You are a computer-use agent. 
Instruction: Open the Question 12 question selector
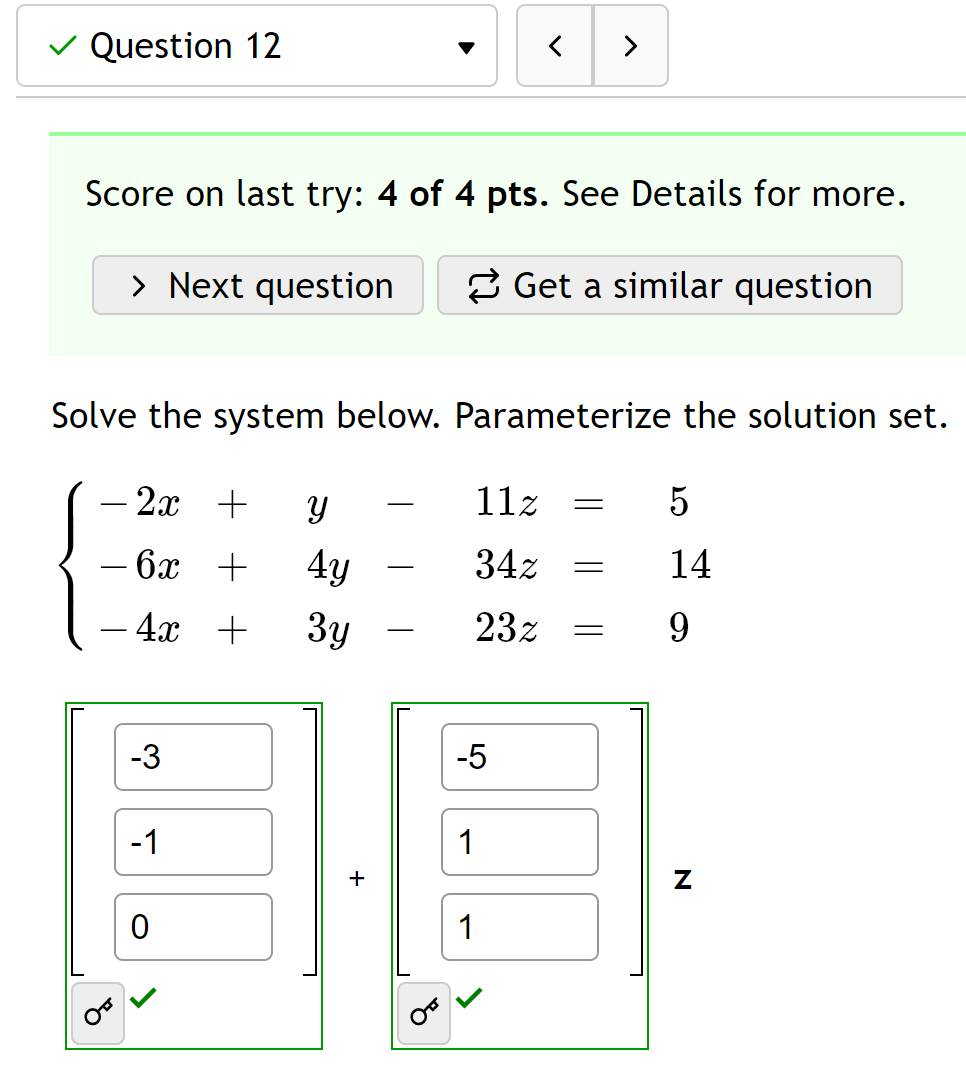pos(257,45)
